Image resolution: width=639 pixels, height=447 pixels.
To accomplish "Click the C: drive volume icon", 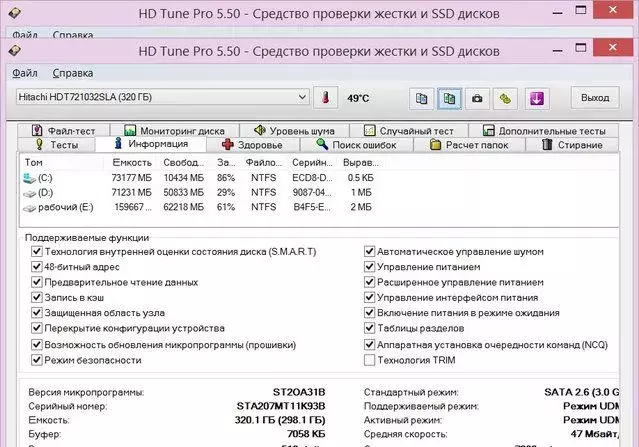I will [29, 178].
